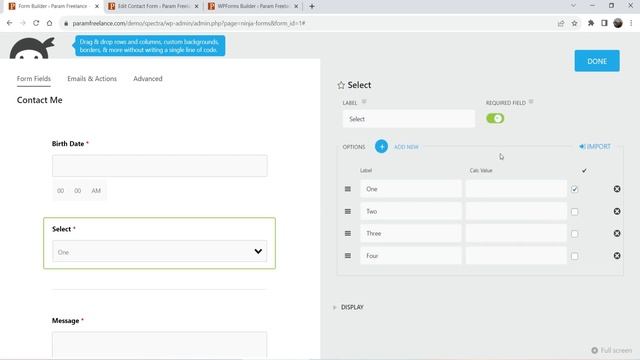Close the WPForms Builder browser tab
640x360 pixels.
click(296, 6)
